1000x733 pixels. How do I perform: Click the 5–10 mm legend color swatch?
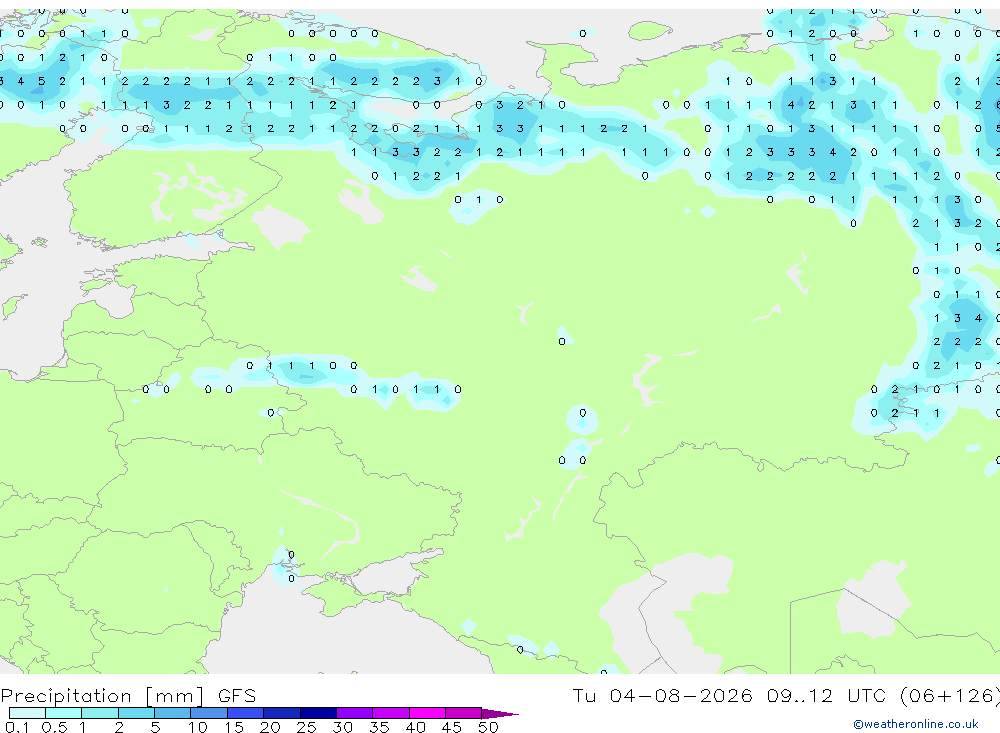point(172,713)
